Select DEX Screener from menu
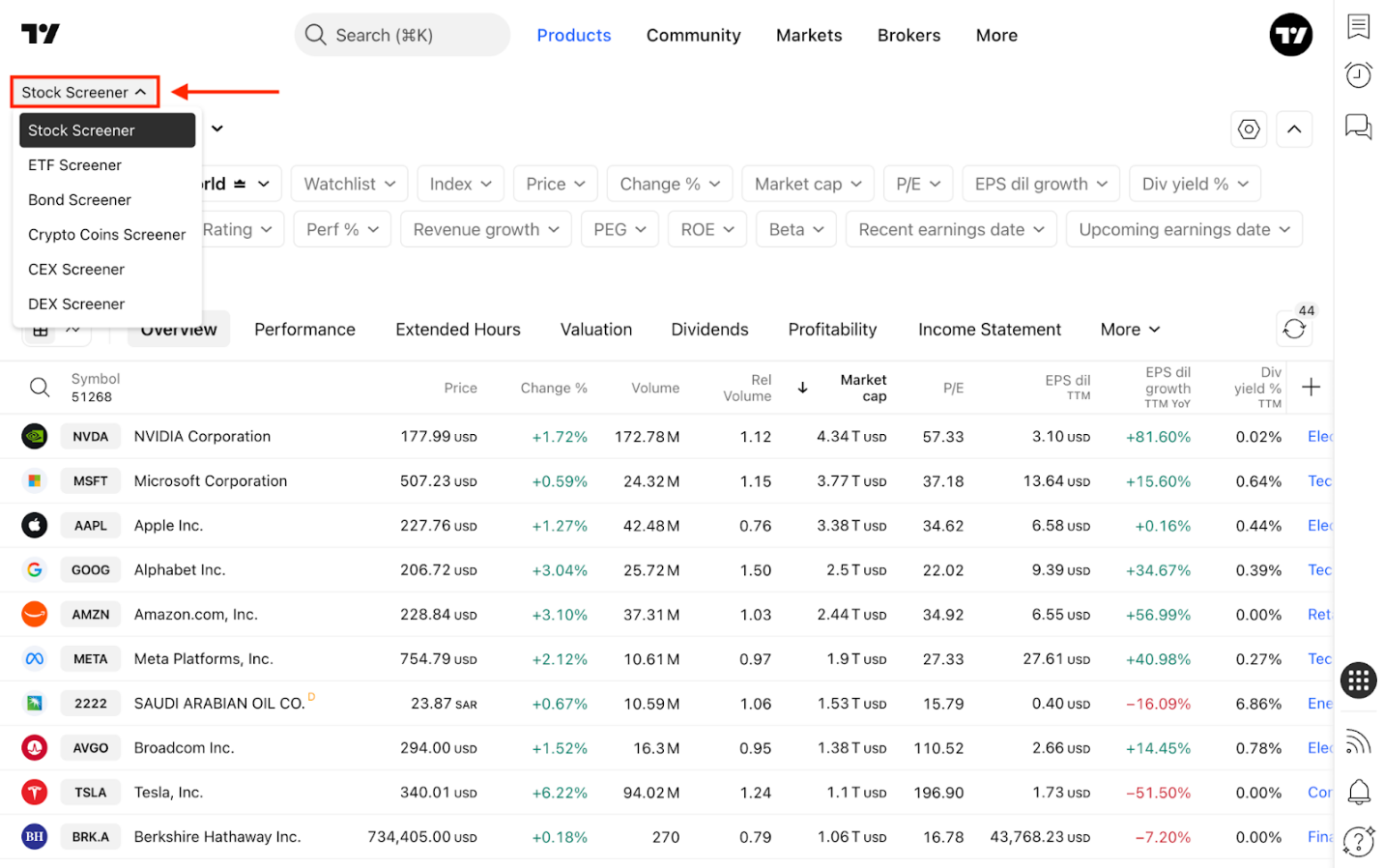This screenshot has width=1383, height=868. click(107, 304)
